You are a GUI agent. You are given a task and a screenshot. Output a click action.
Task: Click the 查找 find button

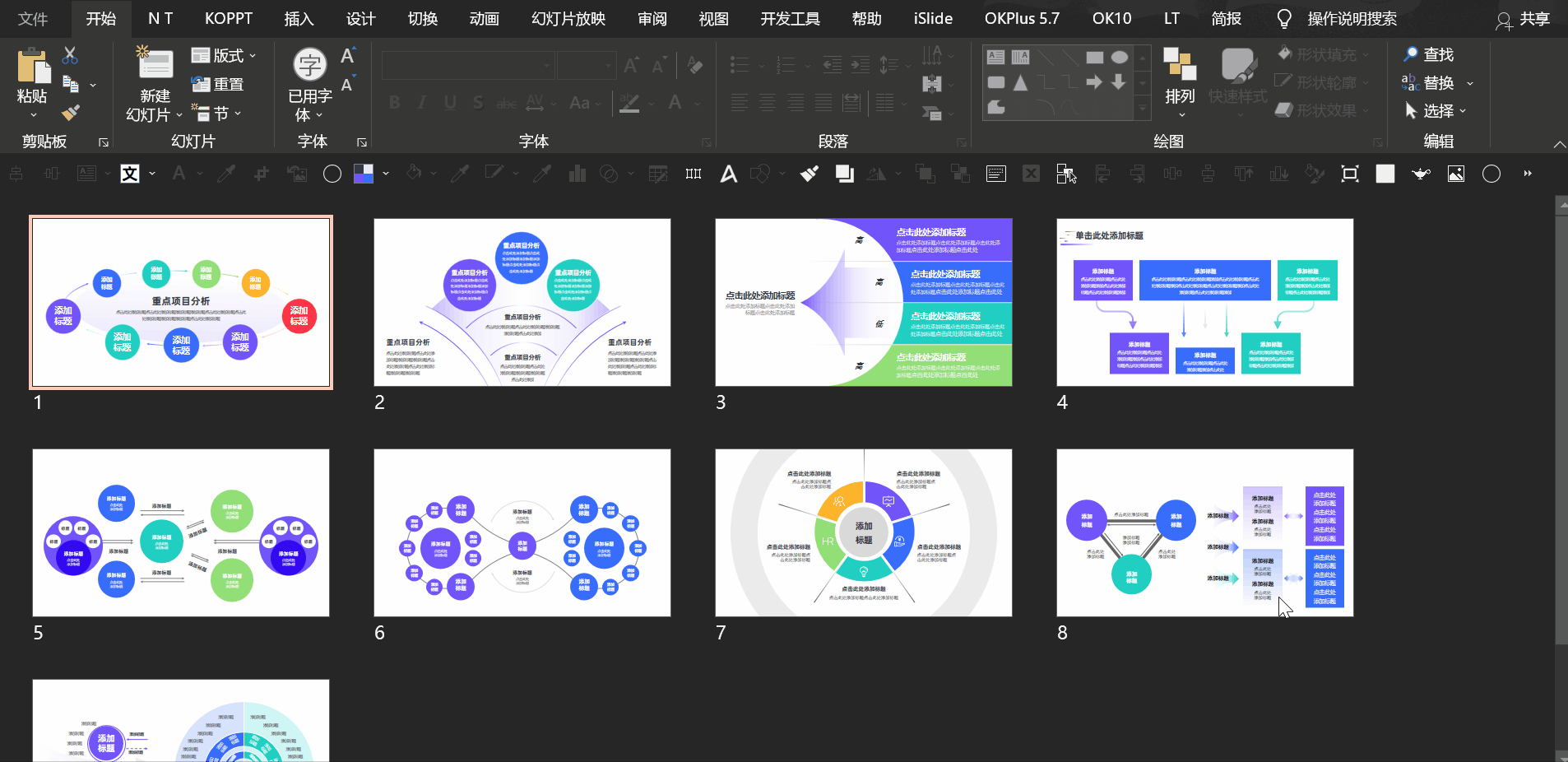point(1428,55)
